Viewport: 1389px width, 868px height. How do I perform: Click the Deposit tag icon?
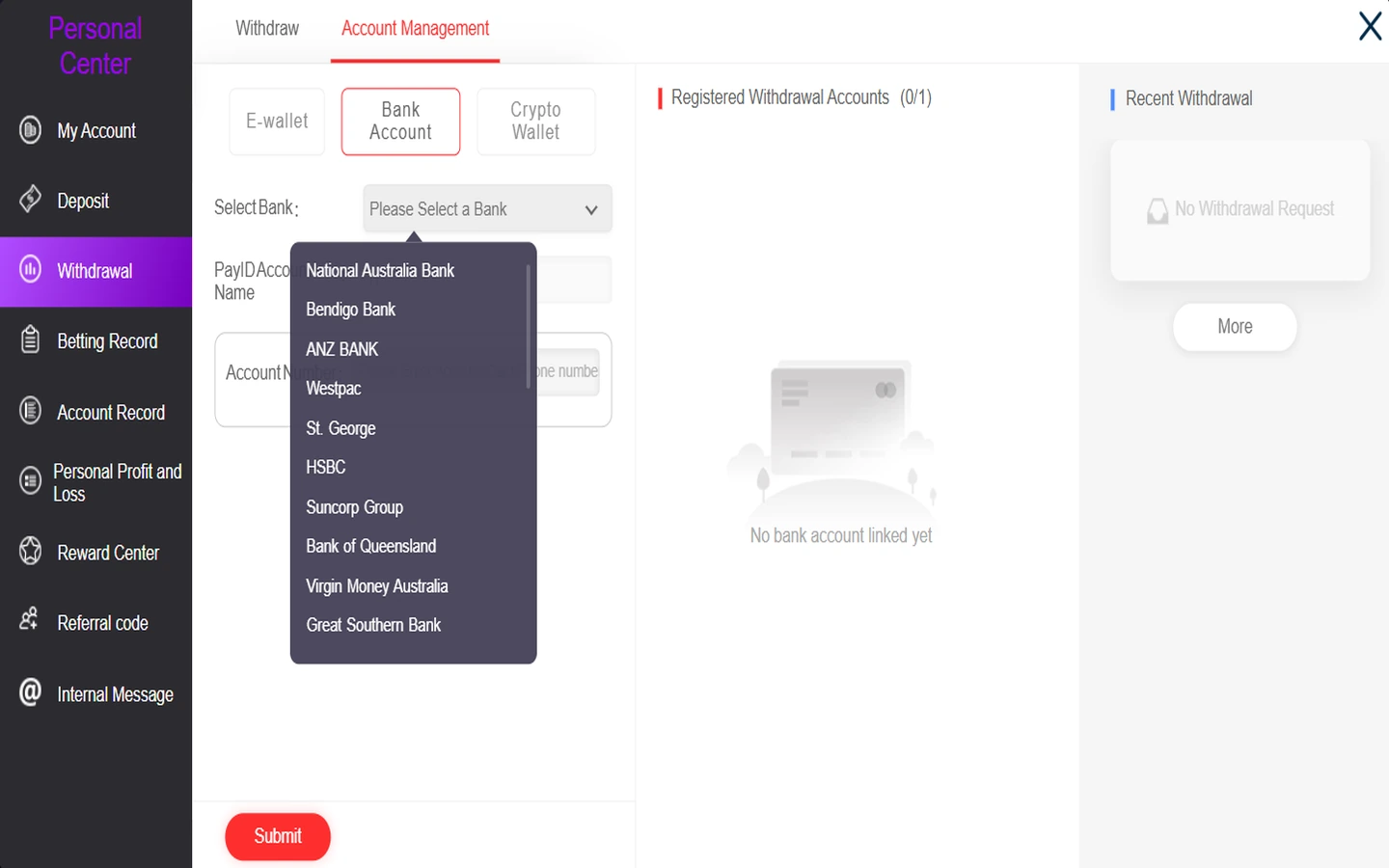(30, 199)
